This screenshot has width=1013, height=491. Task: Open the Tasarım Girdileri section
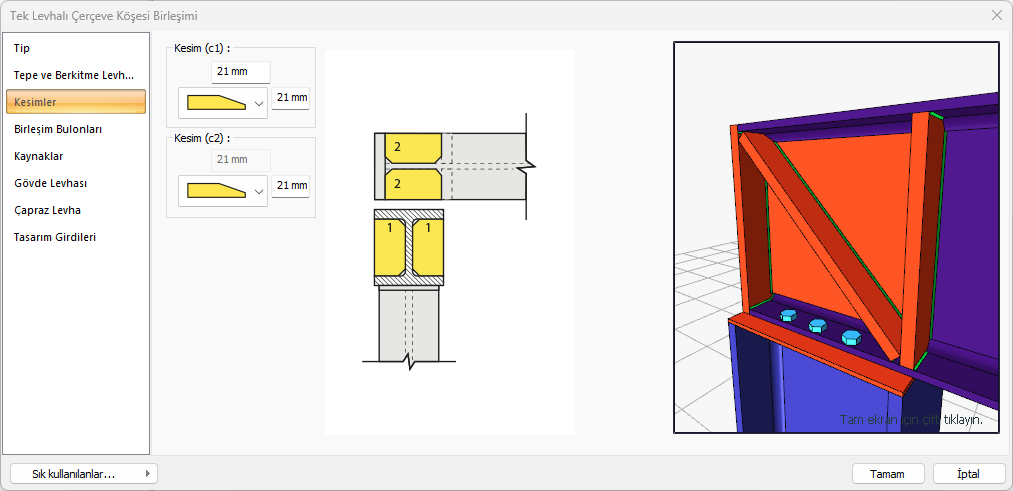[x=76, y=237]
